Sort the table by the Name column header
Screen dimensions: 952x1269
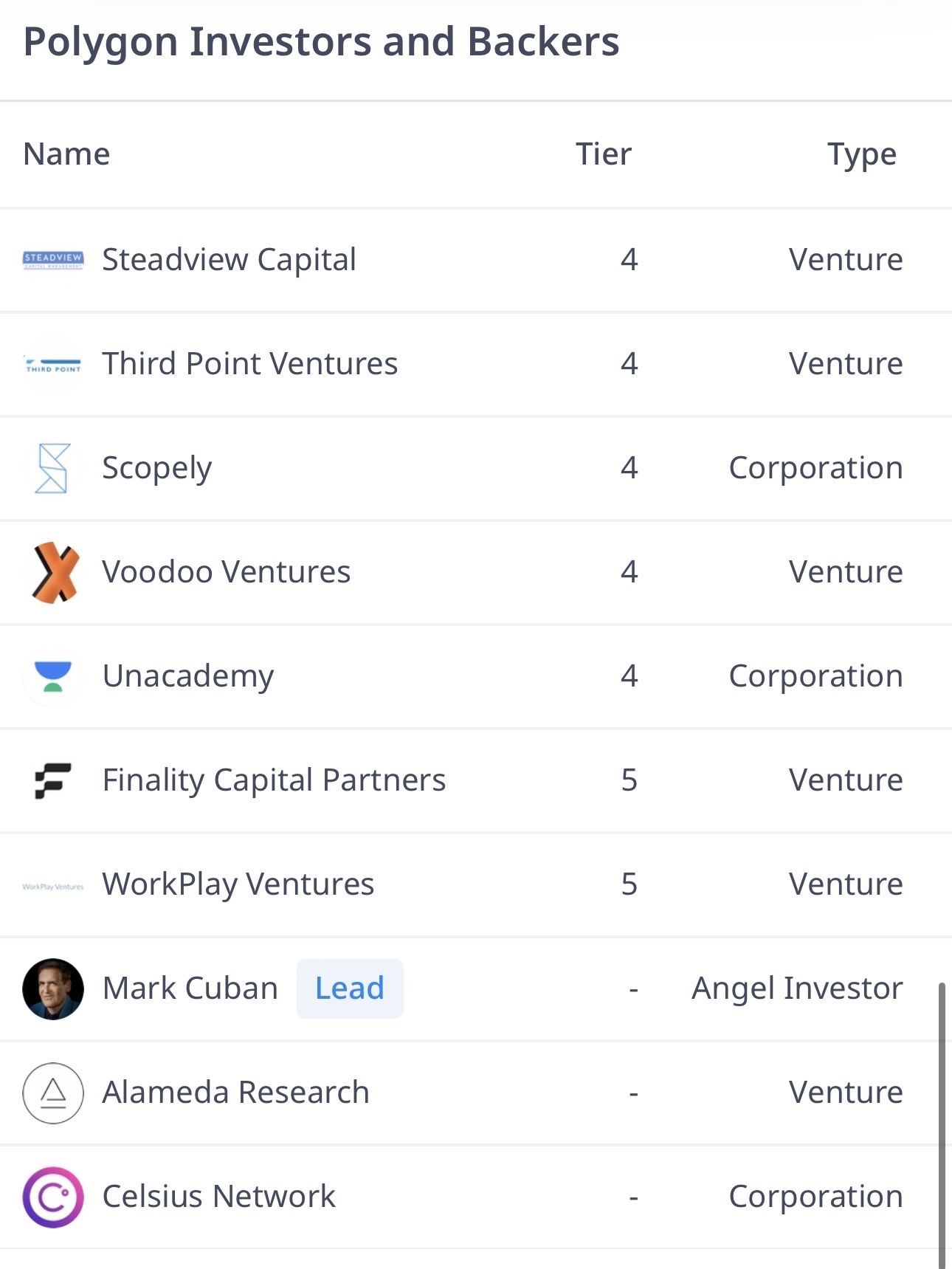[66, 154]
